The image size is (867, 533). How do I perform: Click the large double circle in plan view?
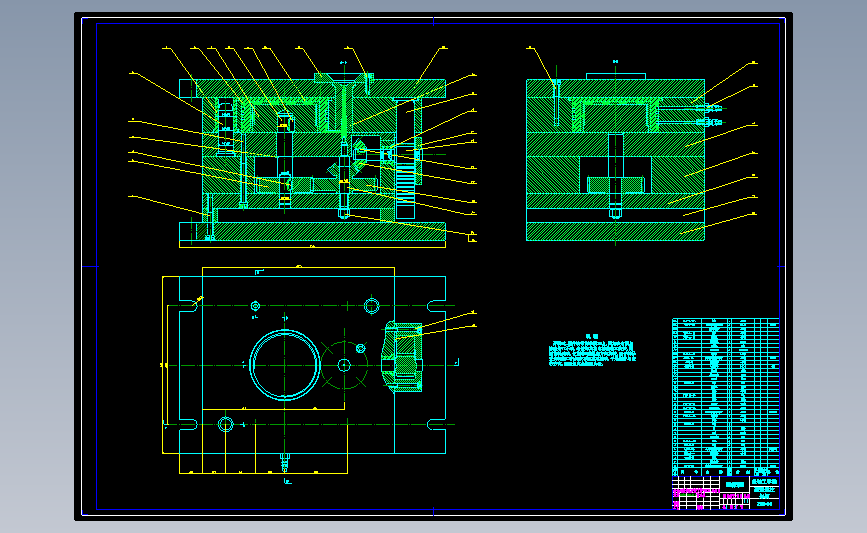click(285, 365)
